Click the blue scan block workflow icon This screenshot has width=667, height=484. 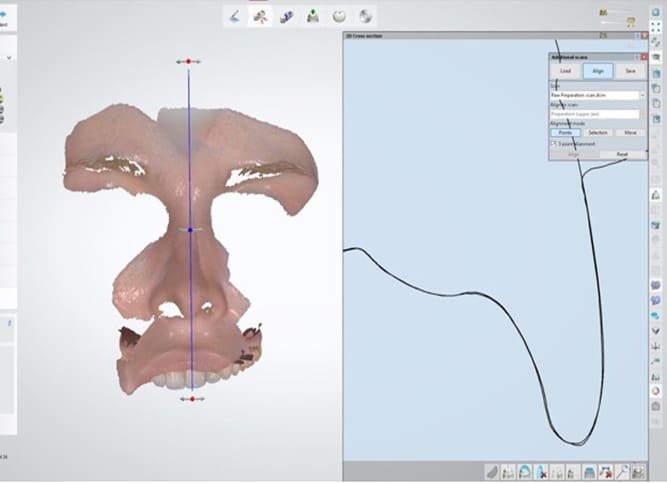[x=287, y=16]
